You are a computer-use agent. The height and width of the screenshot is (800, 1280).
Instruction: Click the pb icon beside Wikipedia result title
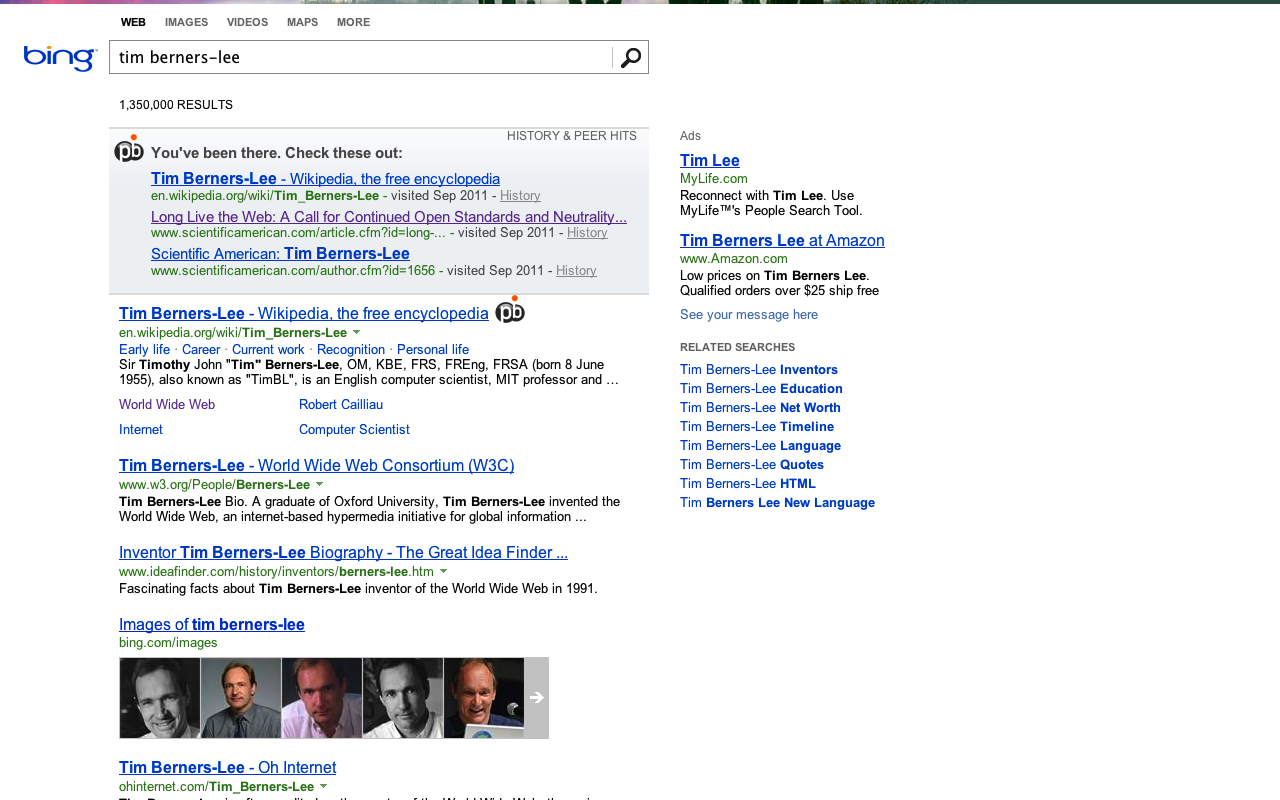510,311
